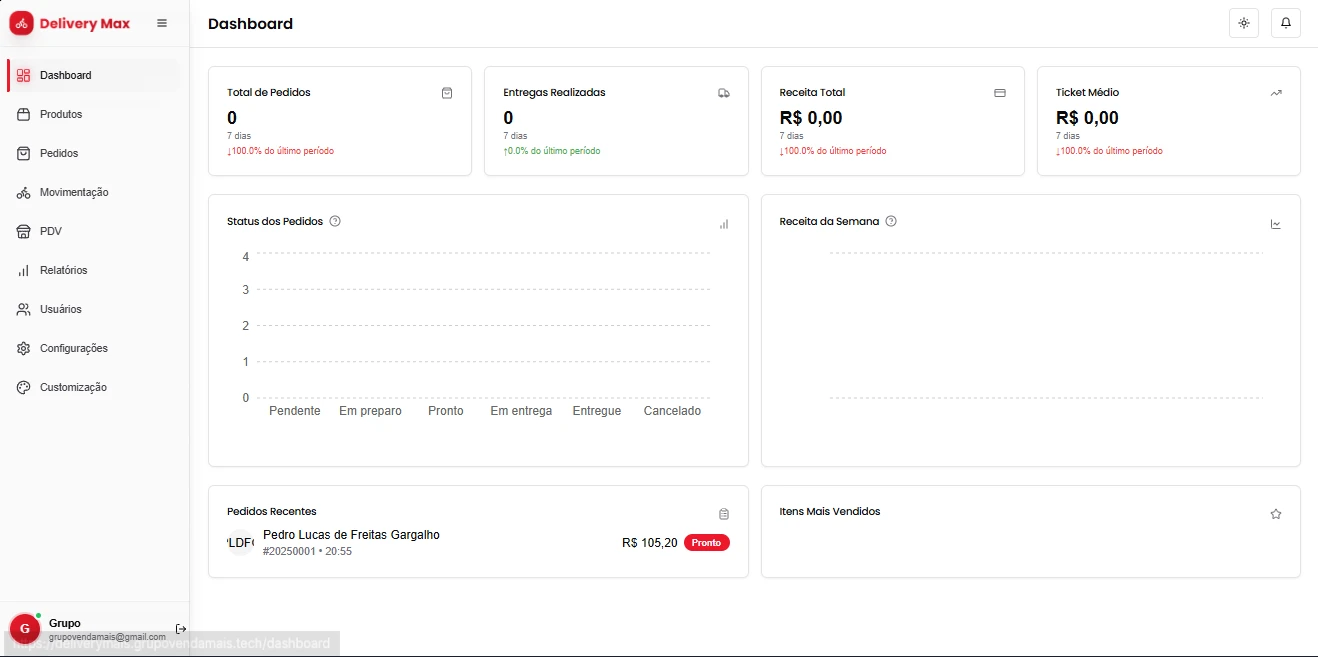Open Relatórios reports page
The image size is (1318, 657).
pos(63,270)
